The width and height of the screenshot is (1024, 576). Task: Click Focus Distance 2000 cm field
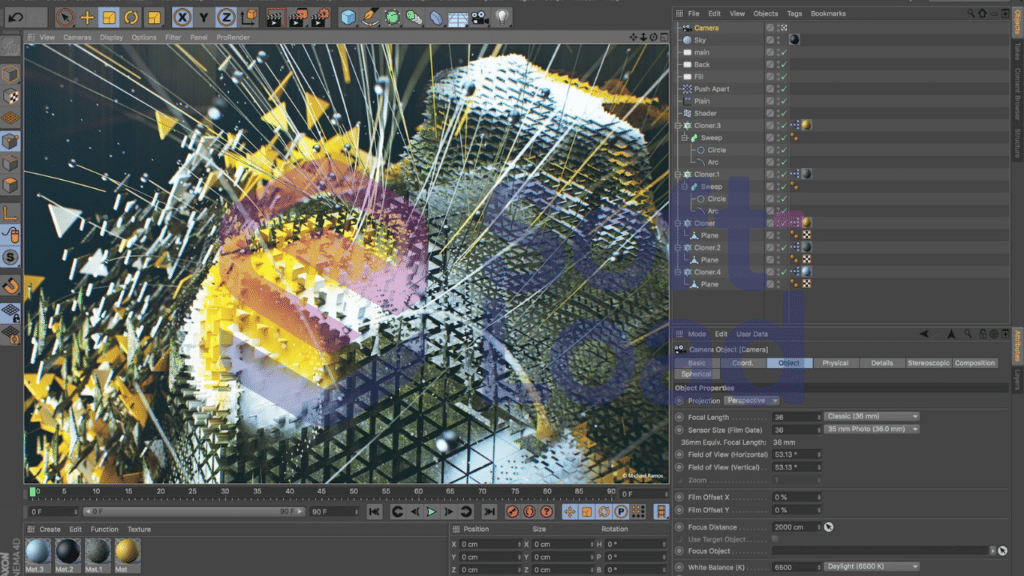pyautogui.click(x=795, y=527)
